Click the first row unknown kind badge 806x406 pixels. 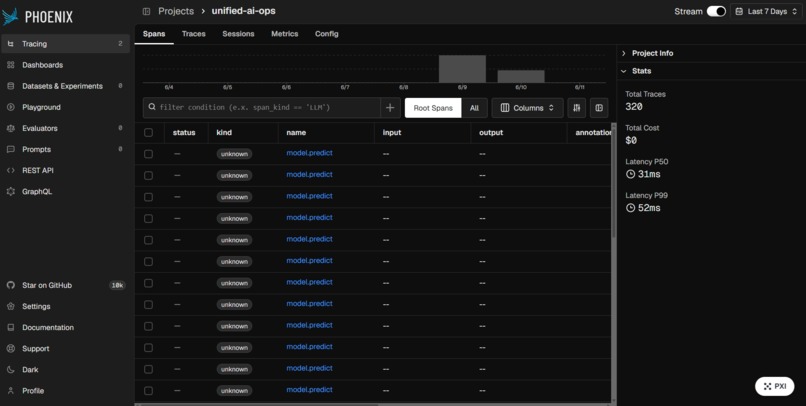tap(234, 154)
